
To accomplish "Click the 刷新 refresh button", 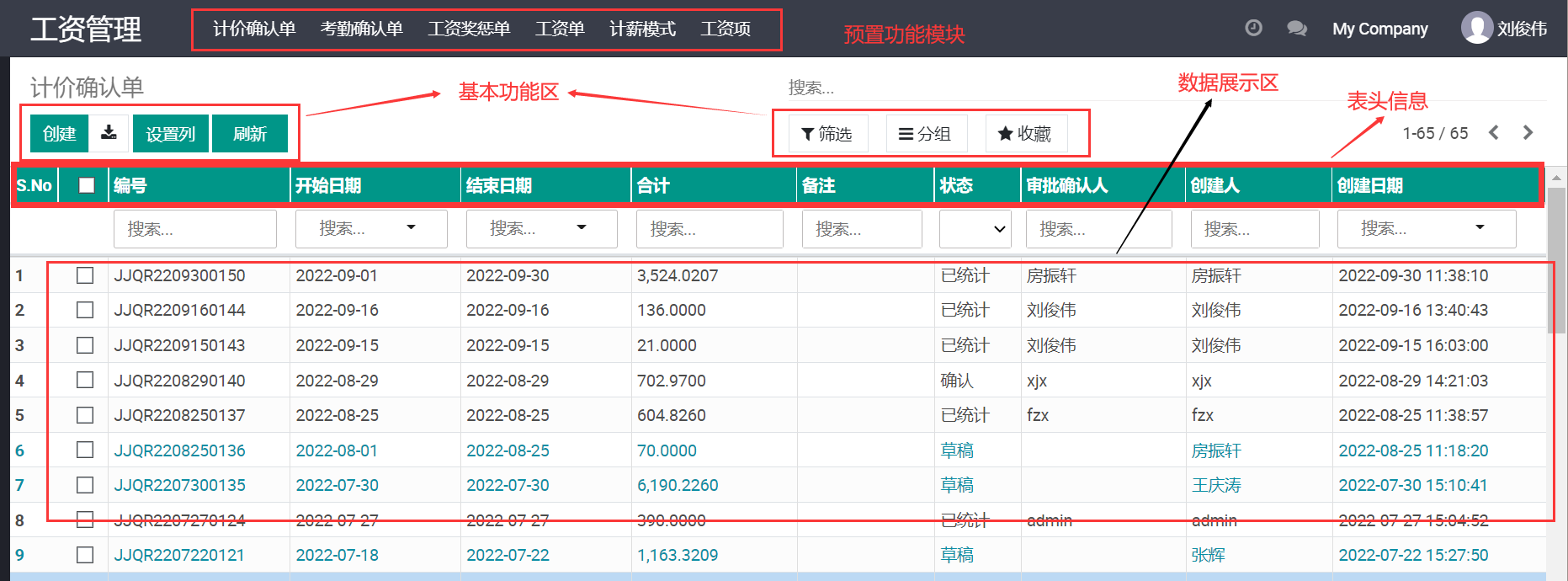I will (x=249, y=134).
